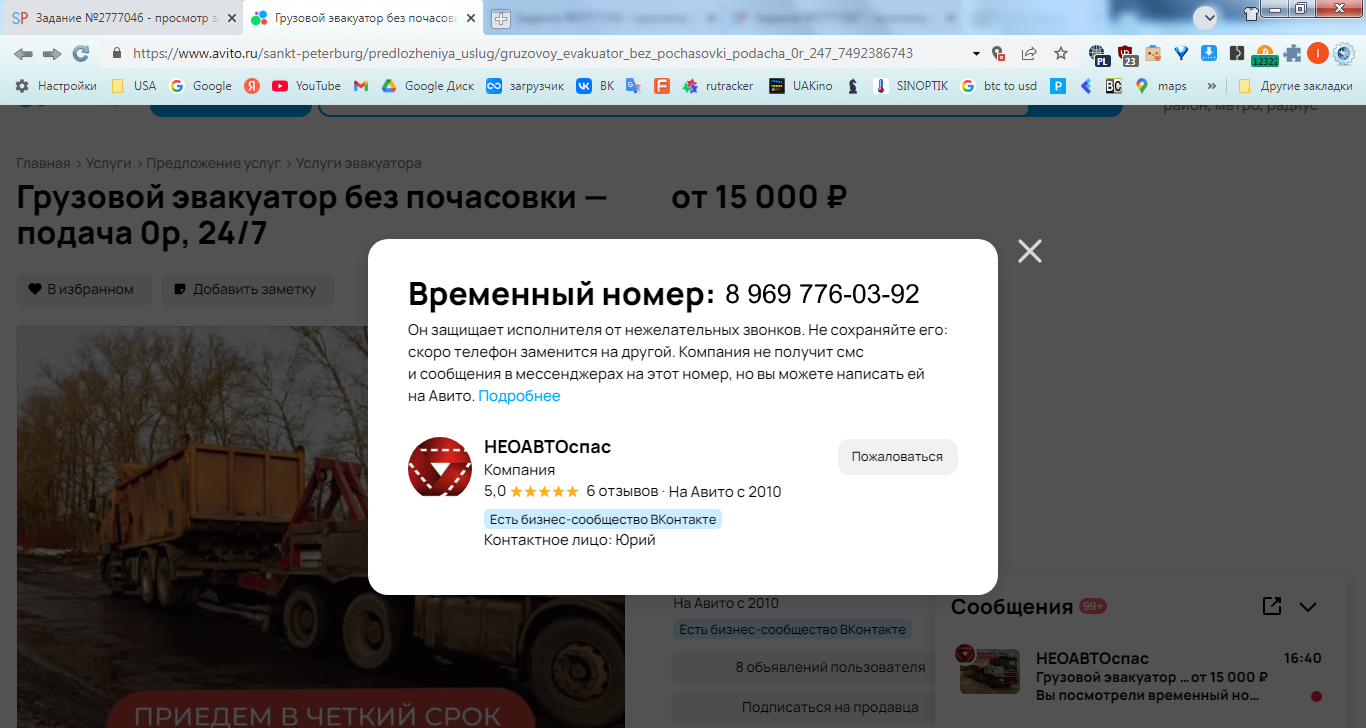View site security lock info

pyautogui.click(x=116, y=53)
